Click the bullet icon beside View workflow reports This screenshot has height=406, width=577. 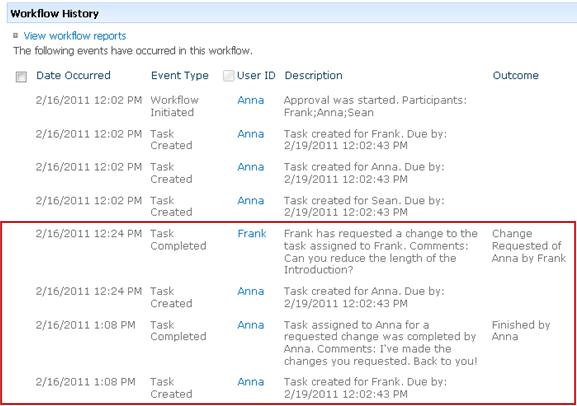coord(15,35)
